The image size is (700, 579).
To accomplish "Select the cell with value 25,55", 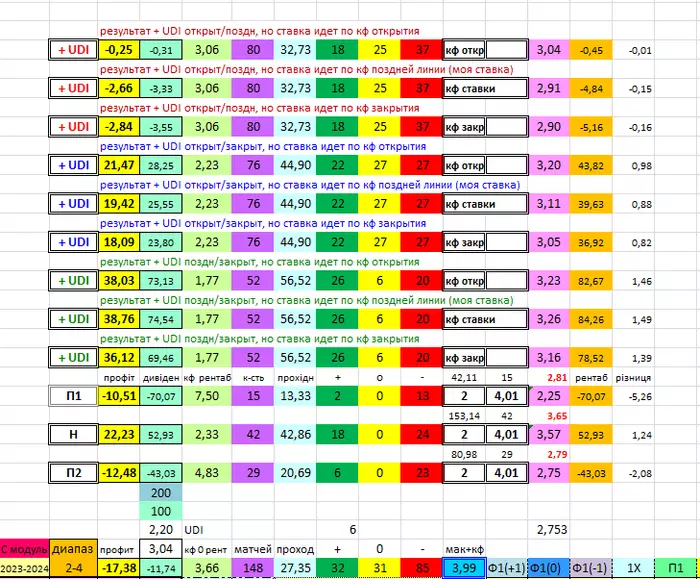I will 161,204.
